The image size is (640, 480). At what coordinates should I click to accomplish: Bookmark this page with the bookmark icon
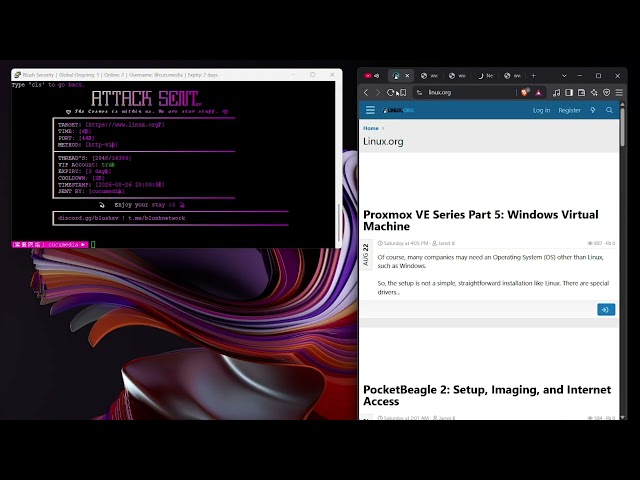[403, 93]
